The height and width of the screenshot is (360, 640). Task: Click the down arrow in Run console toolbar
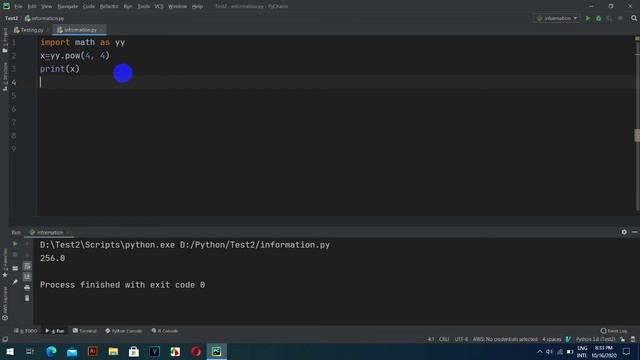(27, 255)
